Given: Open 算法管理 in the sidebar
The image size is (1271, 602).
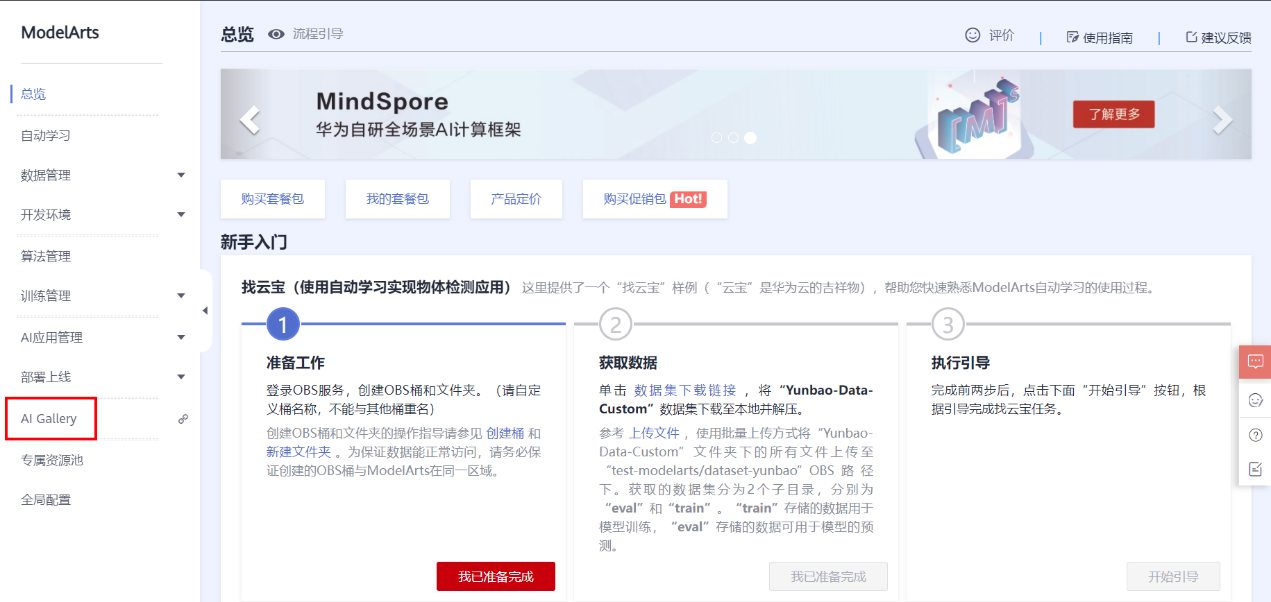Looking at the screenshot, I should 45,256.
